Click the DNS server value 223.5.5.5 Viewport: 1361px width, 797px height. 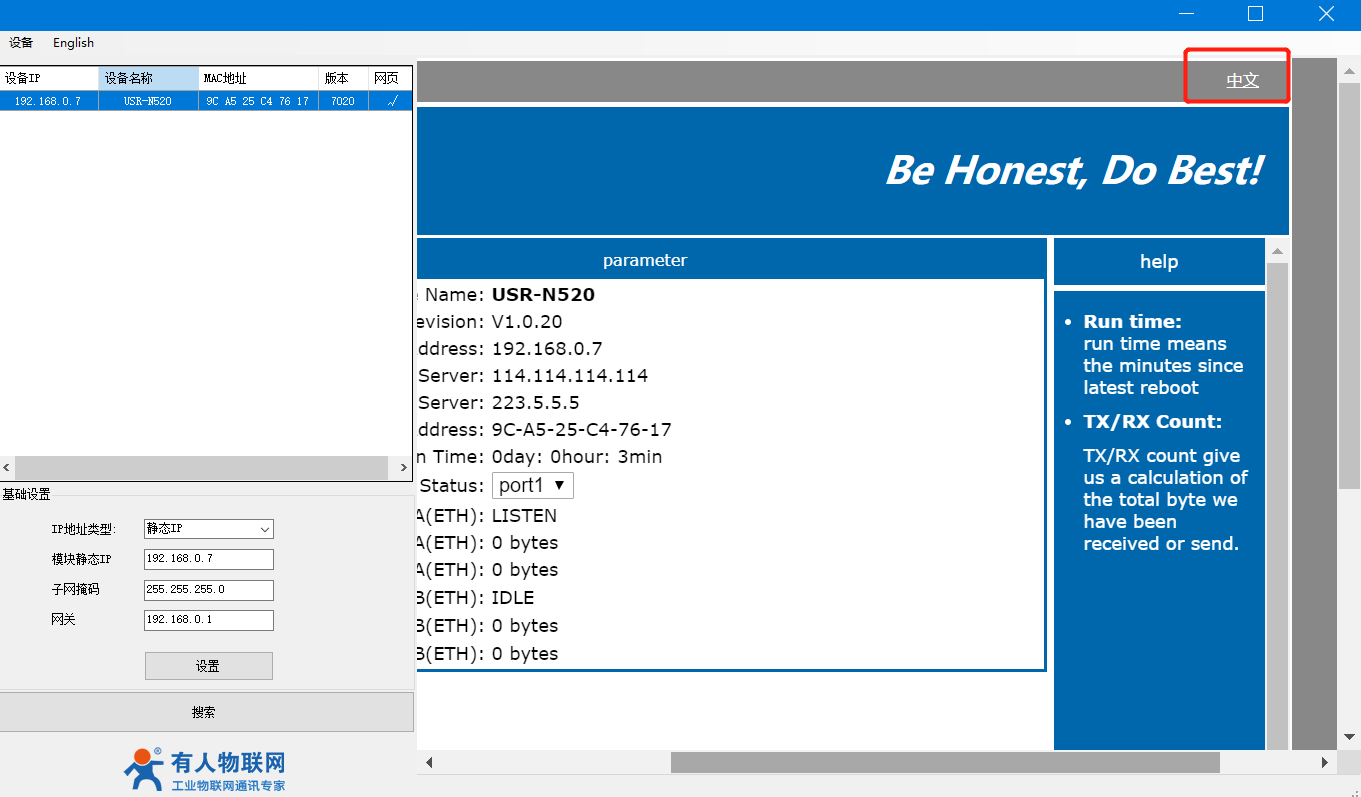point(536,403)
